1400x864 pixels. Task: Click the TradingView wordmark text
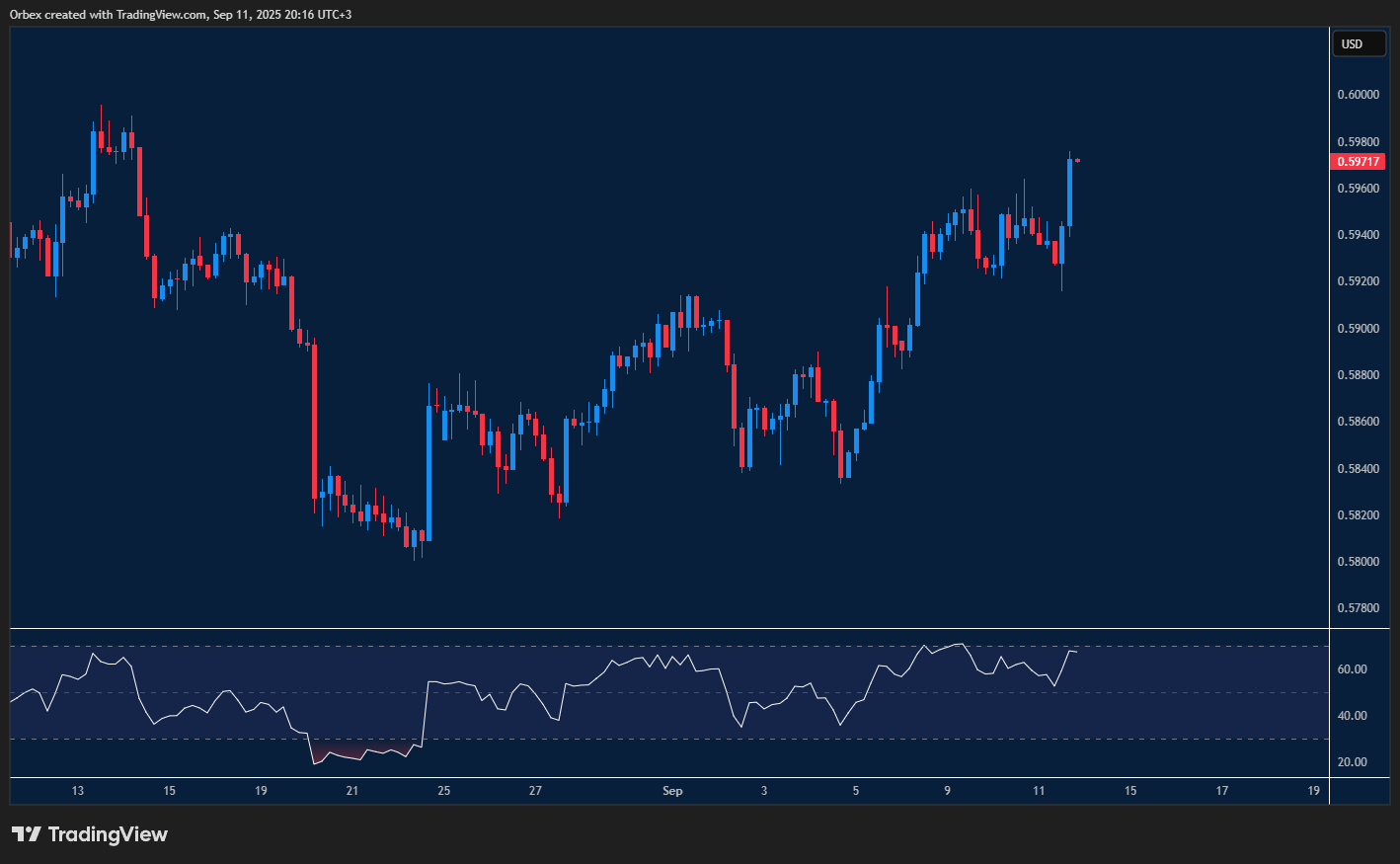coord(108,834)
